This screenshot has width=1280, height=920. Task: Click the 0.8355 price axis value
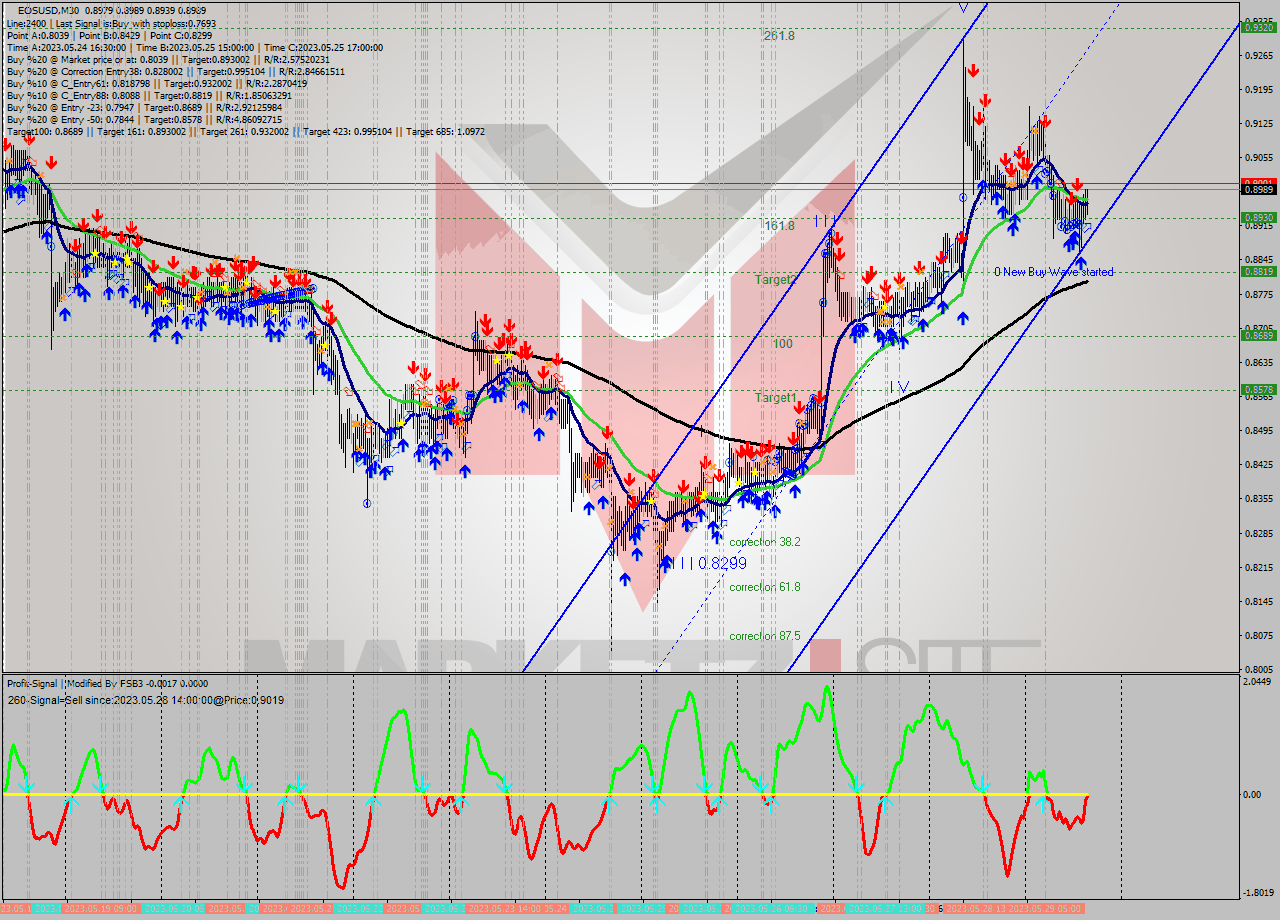pyautogui.click(x=1258, y=498)
